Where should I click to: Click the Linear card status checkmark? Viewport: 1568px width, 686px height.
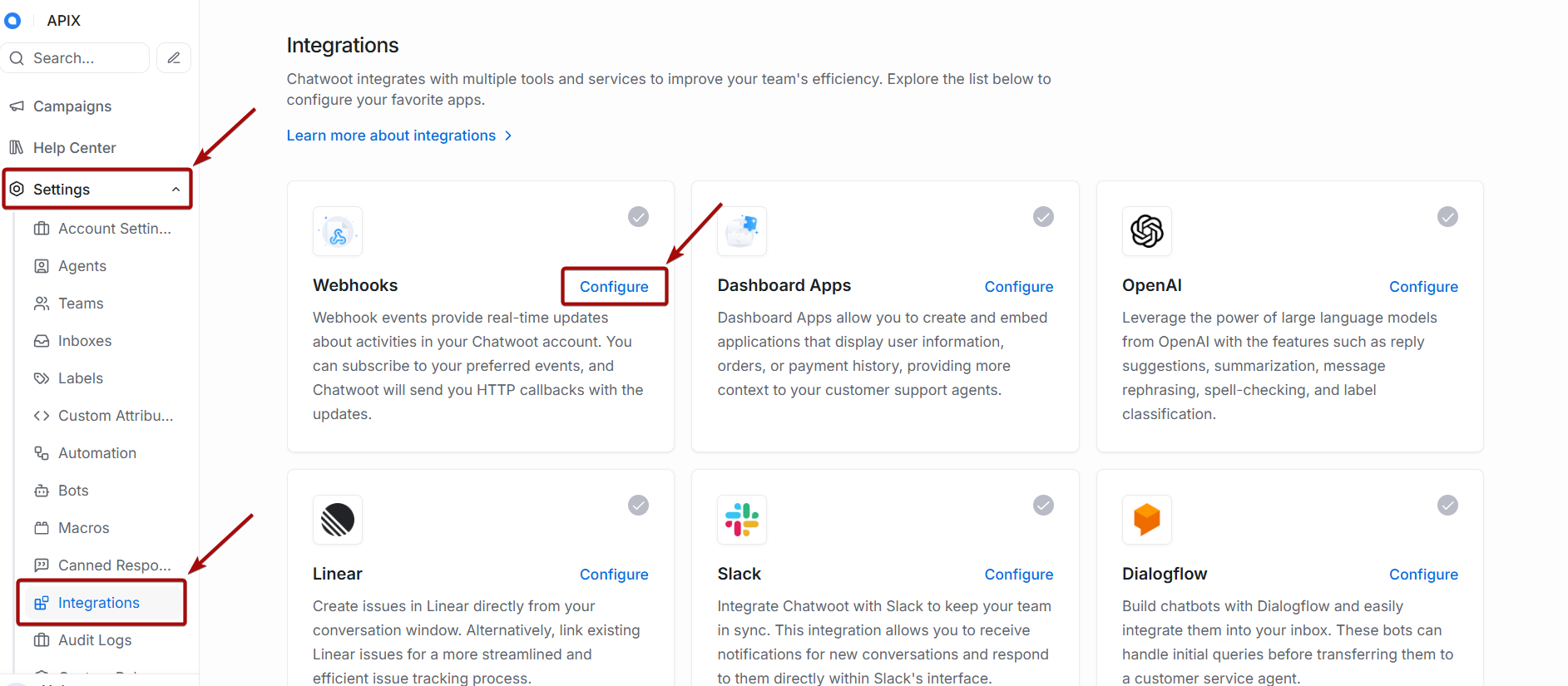tap(638, 506)
